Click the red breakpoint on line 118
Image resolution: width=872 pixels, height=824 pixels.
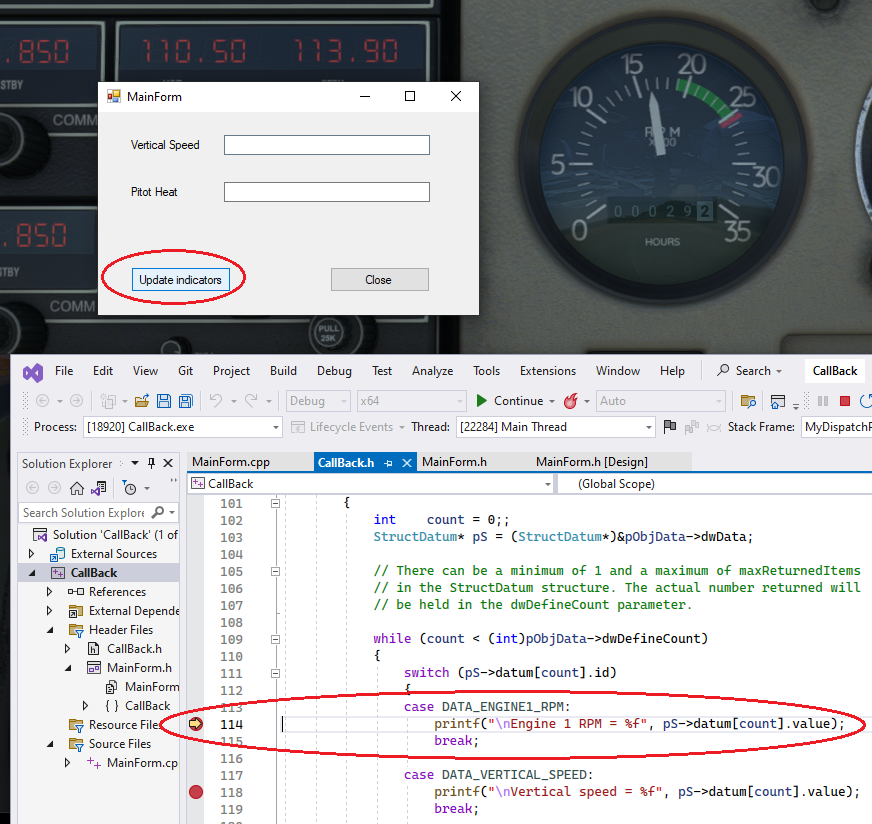(196, 792)
